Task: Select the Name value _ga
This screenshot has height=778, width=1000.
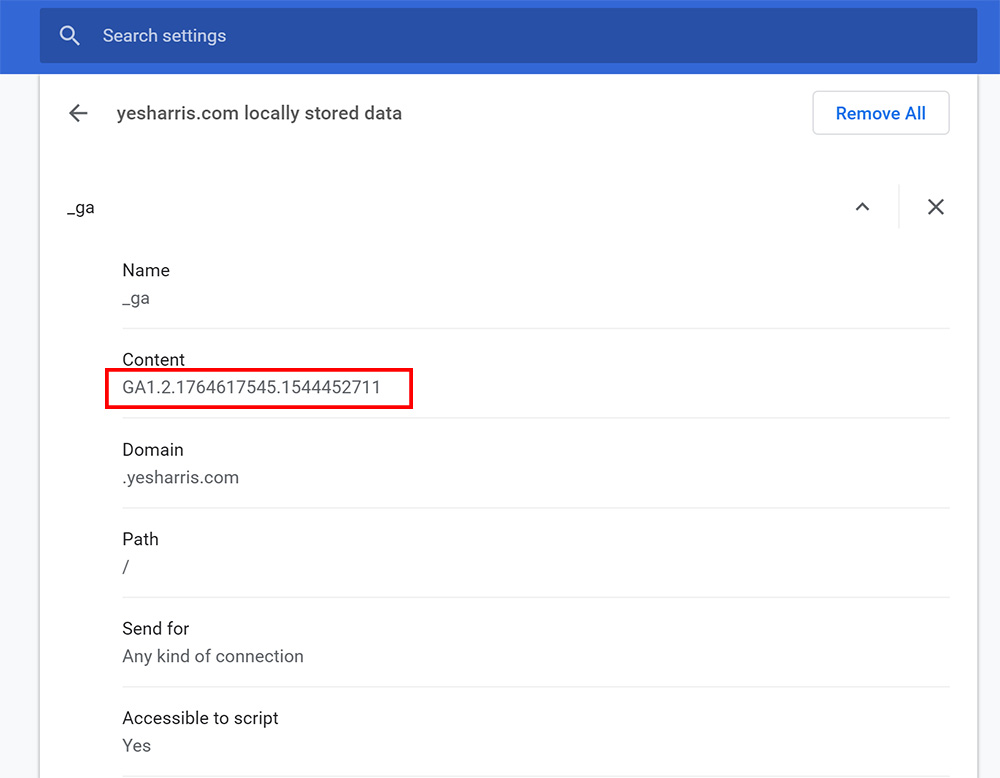Action: (136, 298)
